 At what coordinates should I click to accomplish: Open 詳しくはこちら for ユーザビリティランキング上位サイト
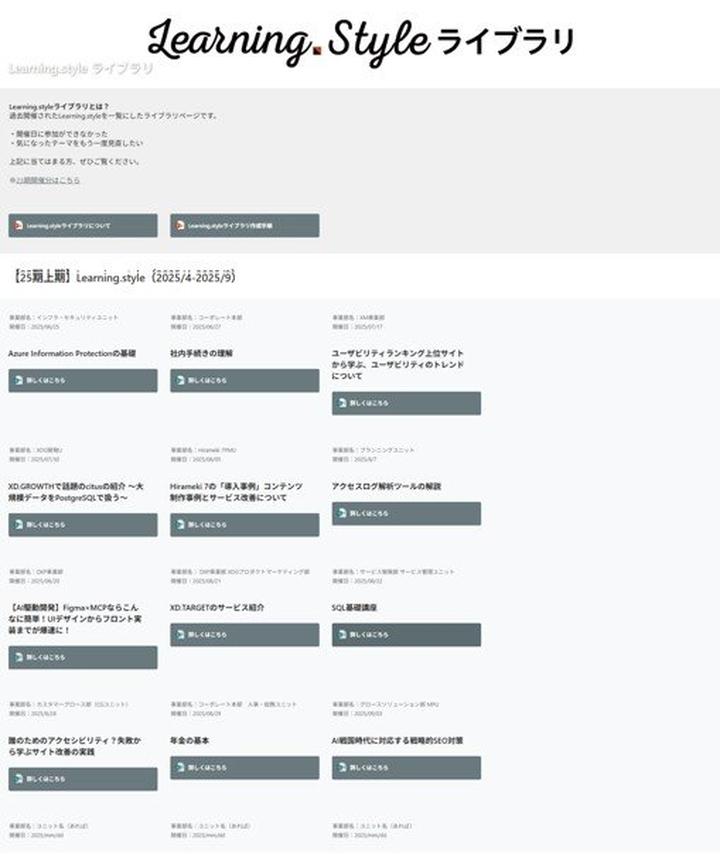tap(406, 403)
